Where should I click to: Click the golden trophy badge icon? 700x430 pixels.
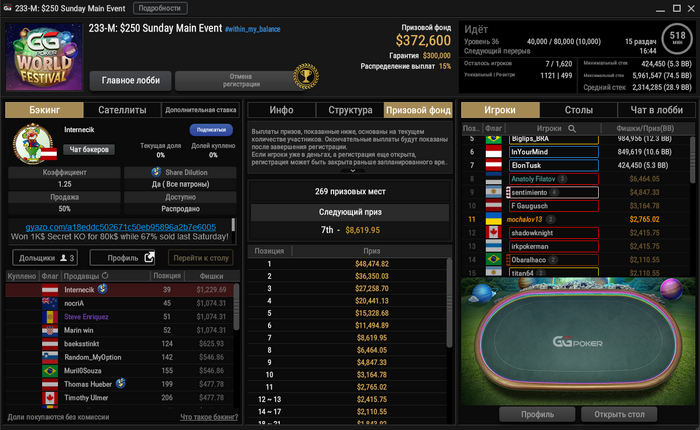[x=306, y=76]
